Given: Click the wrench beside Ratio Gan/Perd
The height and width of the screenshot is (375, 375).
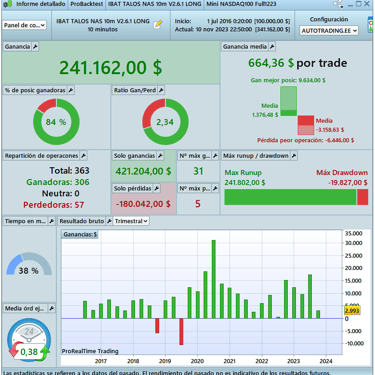Looking at the screenshot, I should pos(161,90).
